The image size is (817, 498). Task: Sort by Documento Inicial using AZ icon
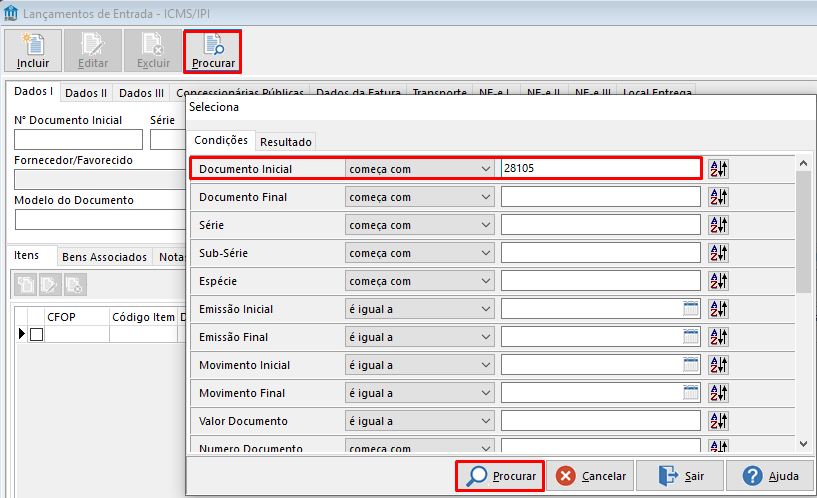[718, 169]
